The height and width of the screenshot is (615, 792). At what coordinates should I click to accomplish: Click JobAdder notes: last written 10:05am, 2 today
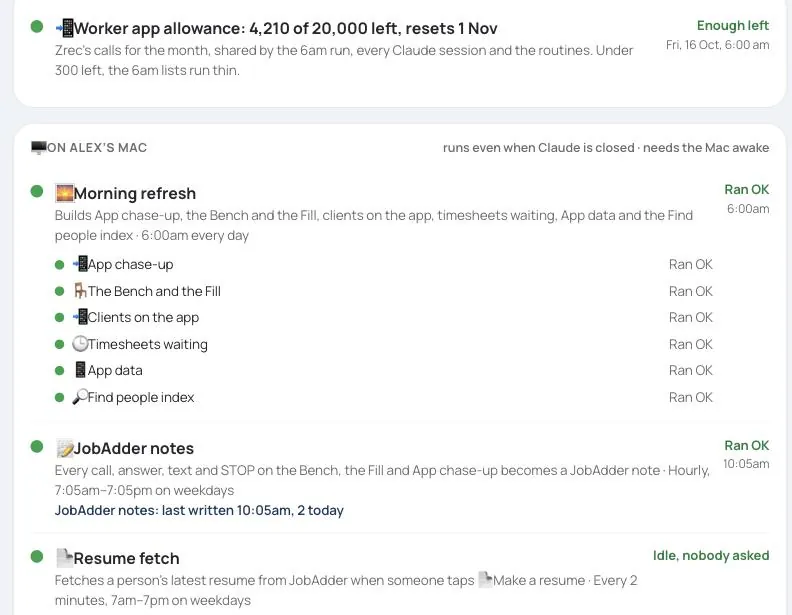(x=199, y=510)
